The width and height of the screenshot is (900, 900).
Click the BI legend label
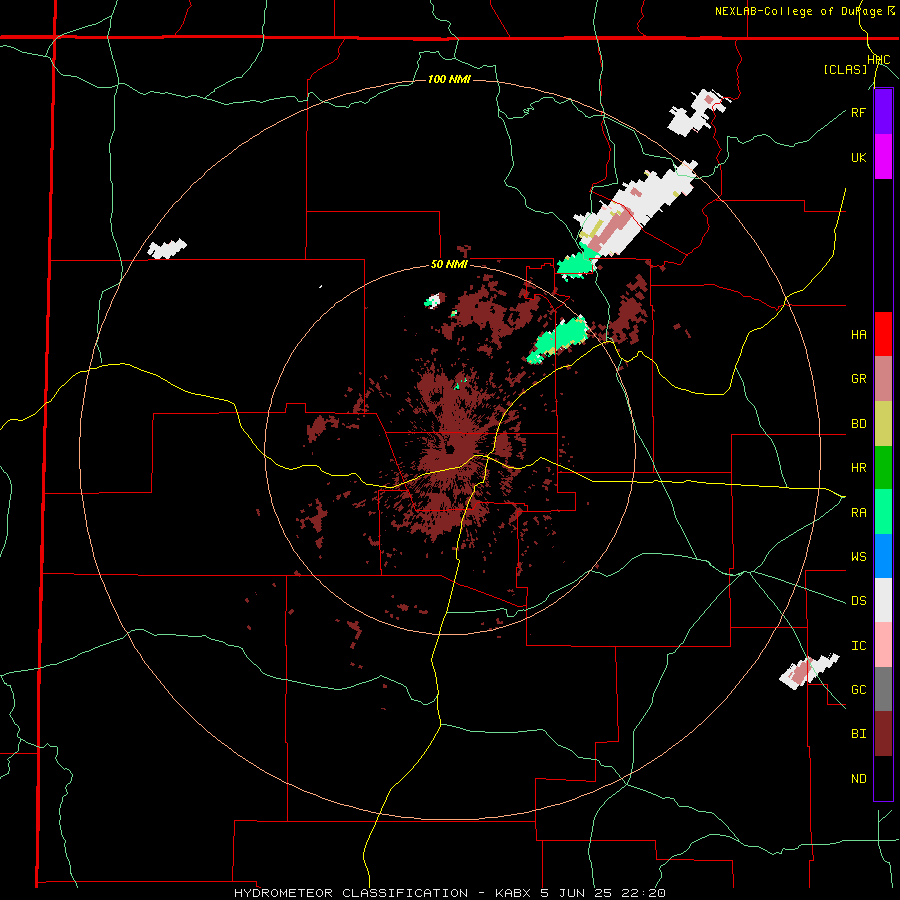(x=858, y=734)
